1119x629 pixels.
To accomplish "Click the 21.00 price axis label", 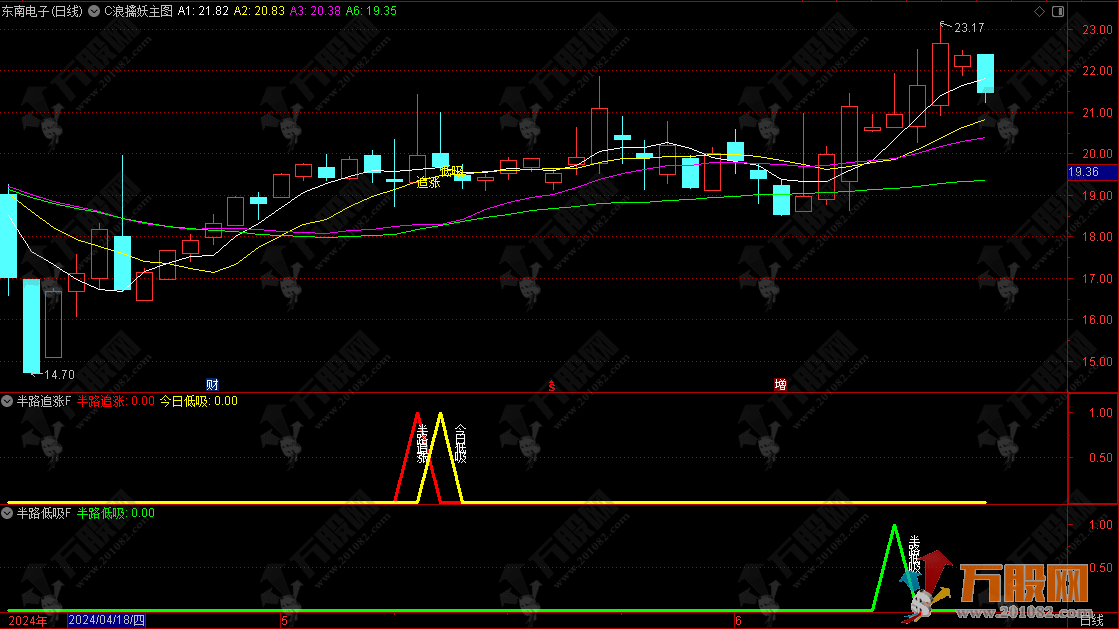I will pyautogui.click(x=1097, y=113).
